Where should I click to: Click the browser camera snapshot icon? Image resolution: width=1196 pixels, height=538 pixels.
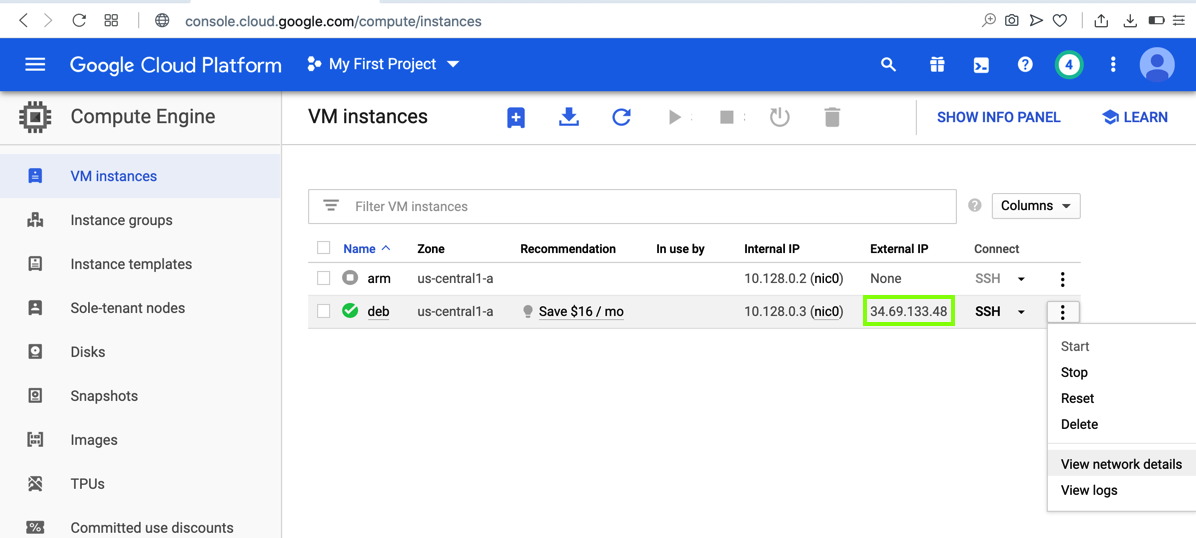point(1011,21)
